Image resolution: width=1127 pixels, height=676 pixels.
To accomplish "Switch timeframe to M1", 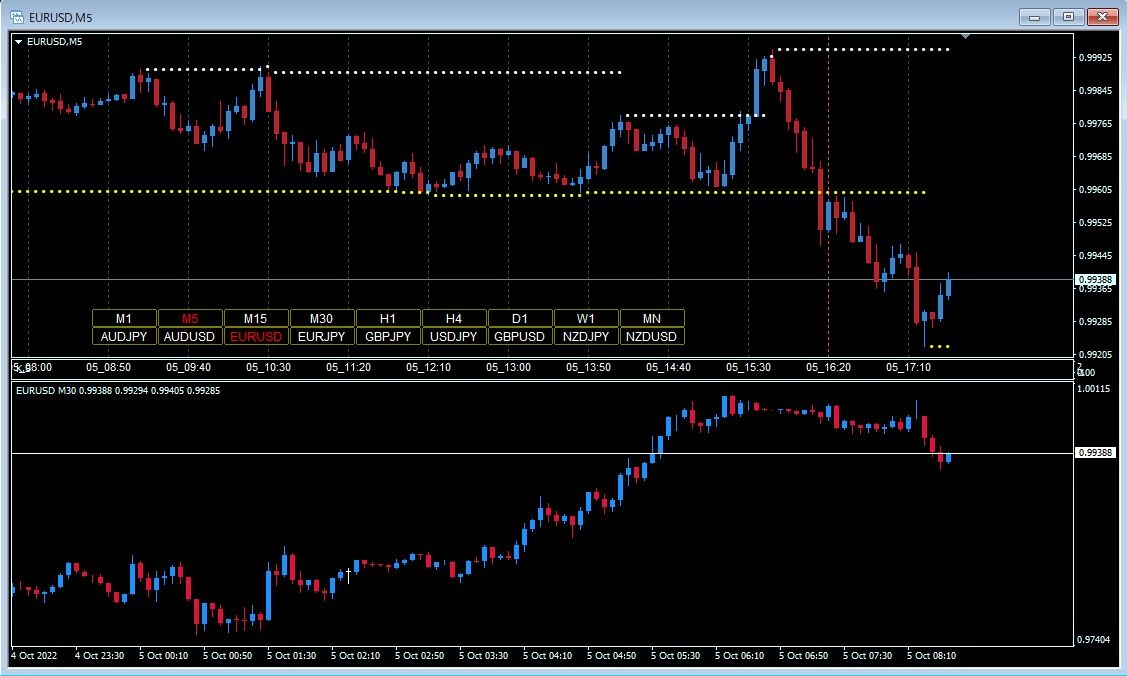I will (x=124, y=318).
